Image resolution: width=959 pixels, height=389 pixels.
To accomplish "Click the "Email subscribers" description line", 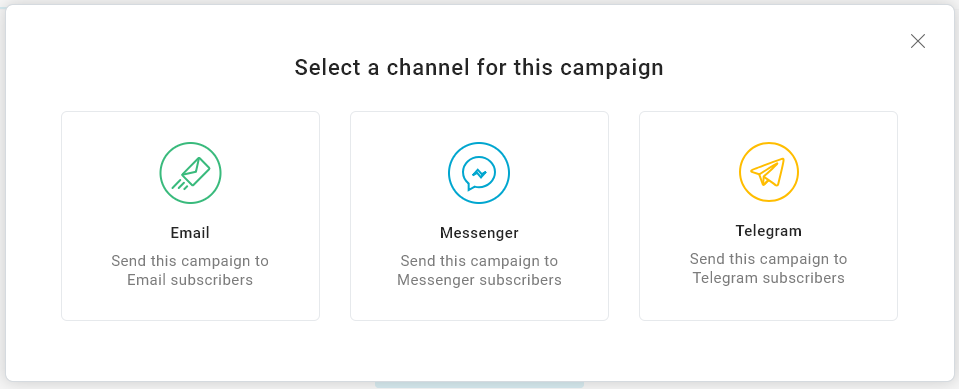I will (190, 280).
